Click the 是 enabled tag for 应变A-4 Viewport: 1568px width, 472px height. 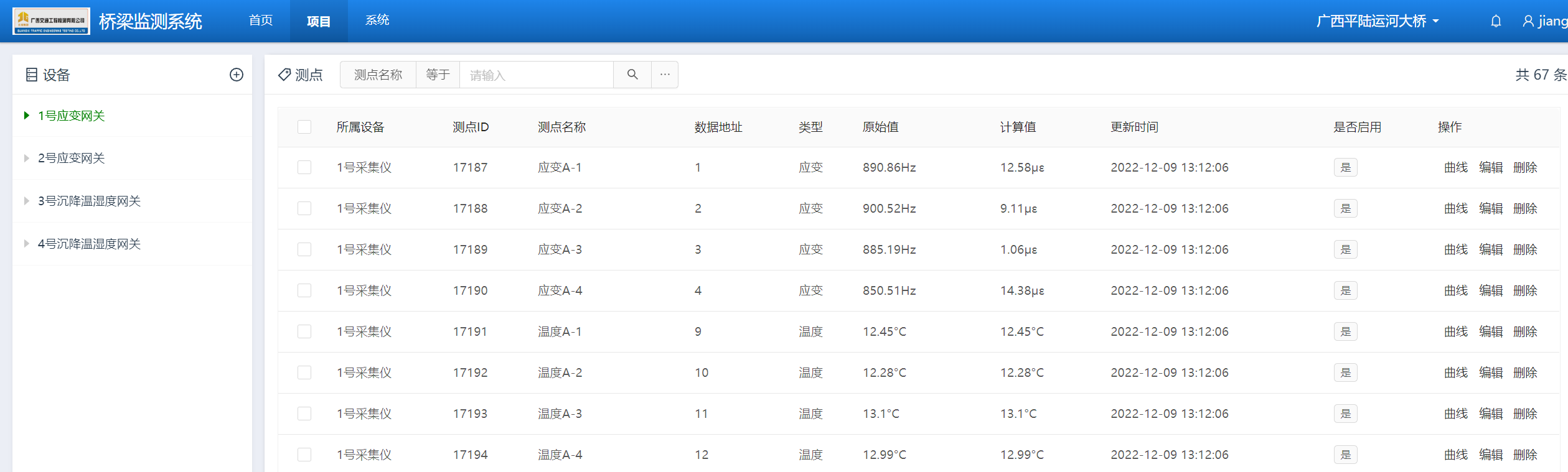(x=1346, y=290)
